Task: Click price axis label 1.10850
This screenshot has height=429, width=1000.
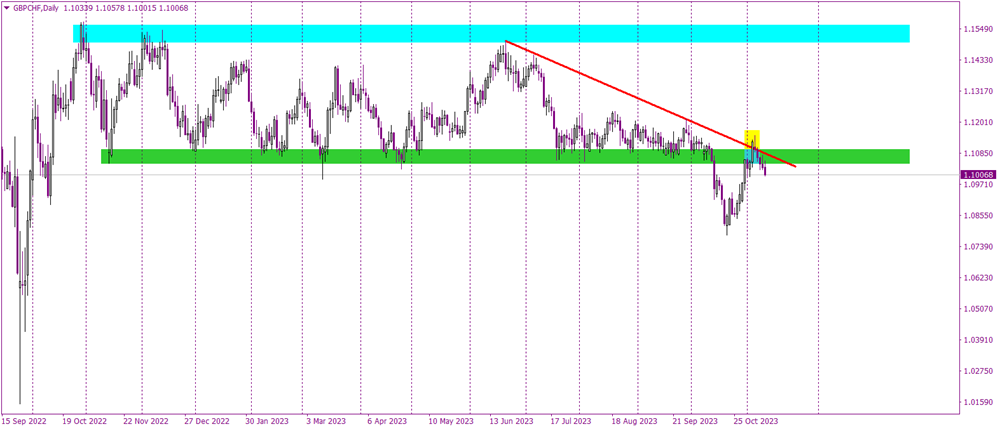Action: (978, 154)
